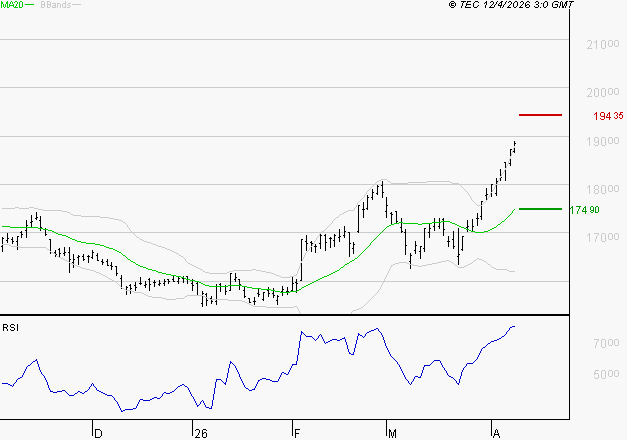Click the red resistance line marker
This screenshot has width=627, height=440.
(541, 115)
